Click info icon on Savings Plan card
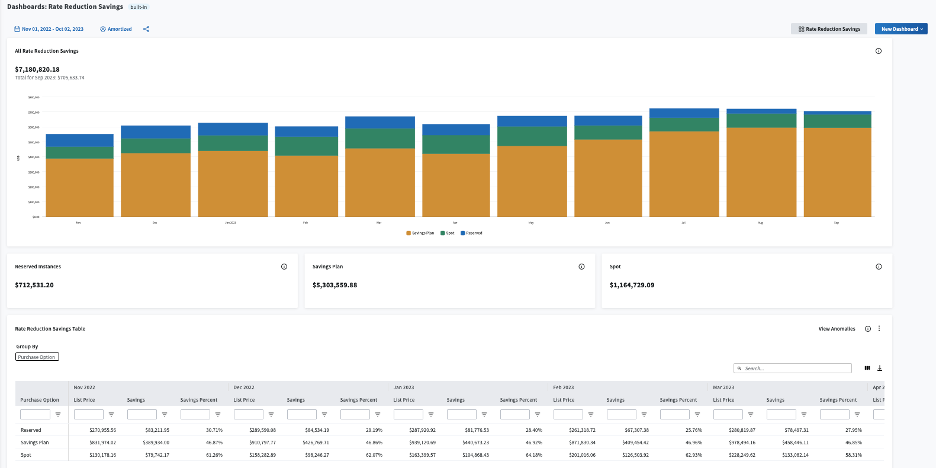Viewport: 936px width, 468px height. point(581,267)
